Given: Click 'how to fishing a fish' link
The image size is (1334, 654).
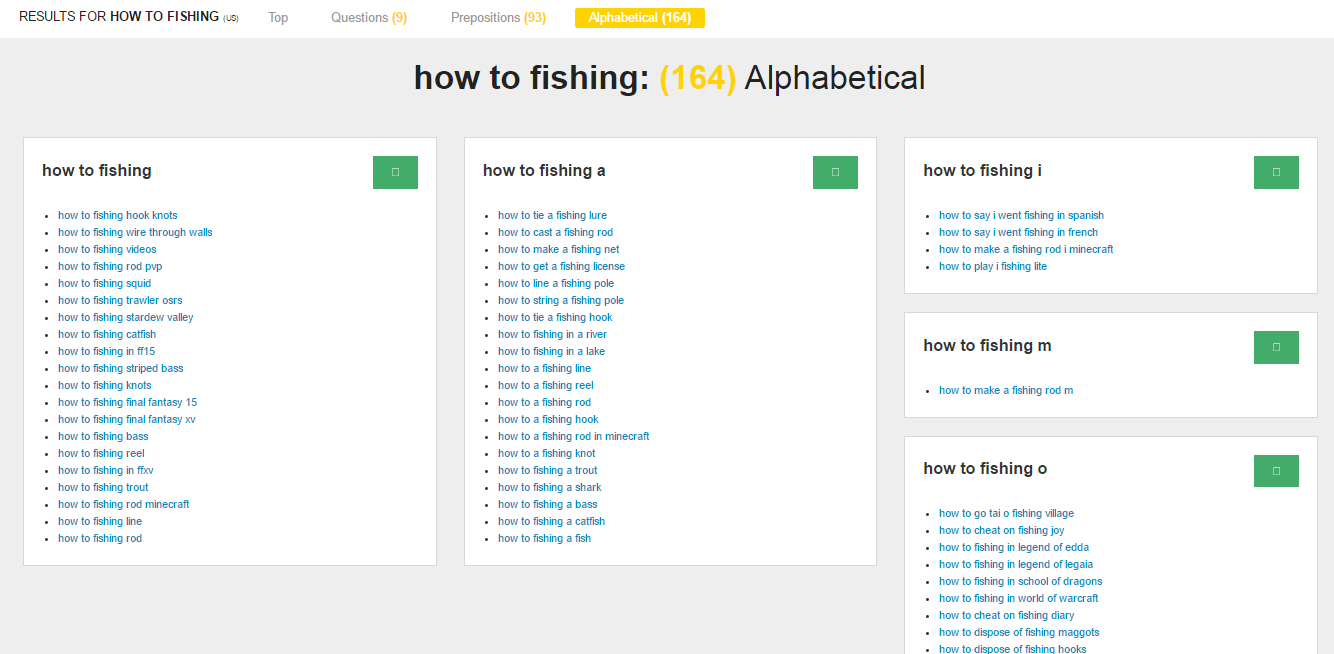Looking at the screenshot, I should coord(545,538).
